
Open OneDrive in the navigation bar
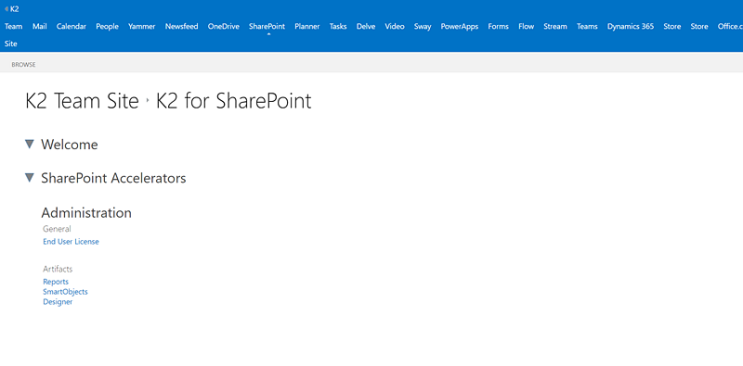pyautogui.click(x=224, y=27)
